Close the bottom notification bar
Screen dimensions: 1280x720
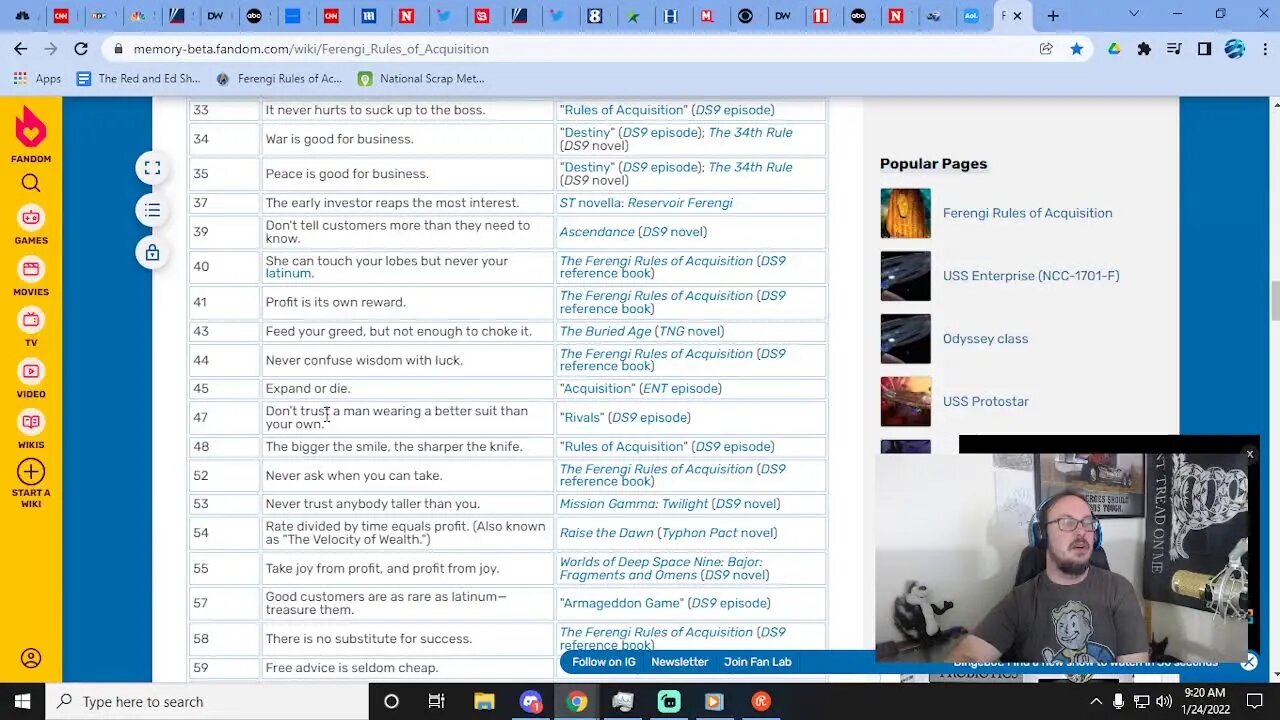[x=1249, y=662]
